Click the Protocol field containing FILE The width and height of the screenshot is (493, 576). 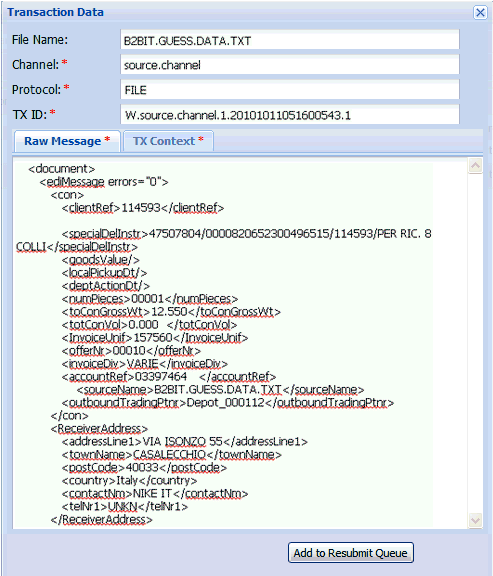click(289, 90)
